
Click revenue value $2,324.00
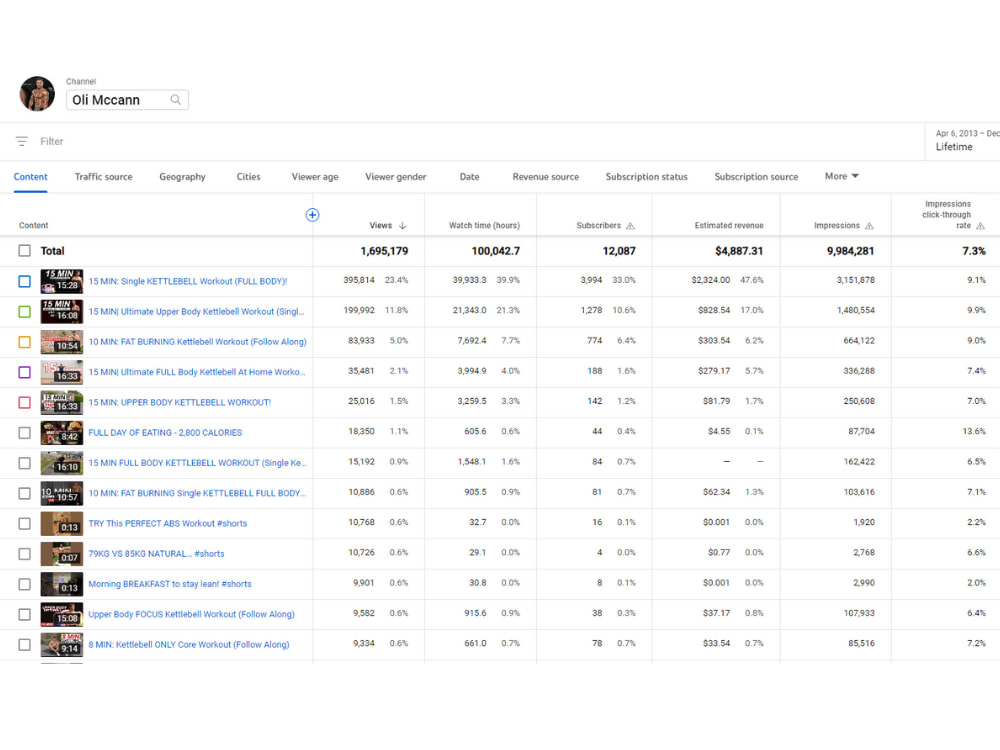(710, 280)
